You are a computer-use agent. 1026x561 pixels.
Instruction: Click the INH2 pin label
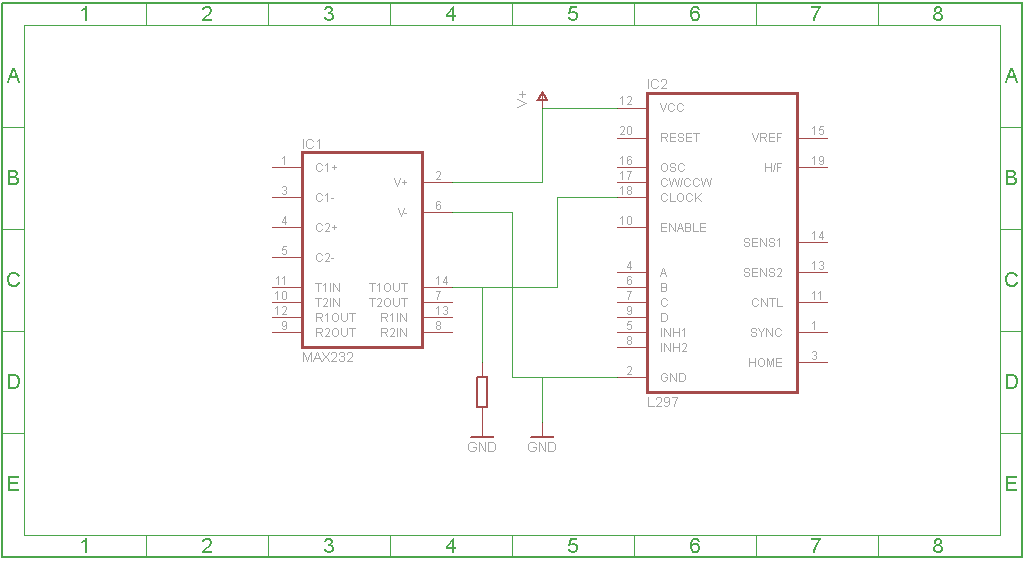673,348
